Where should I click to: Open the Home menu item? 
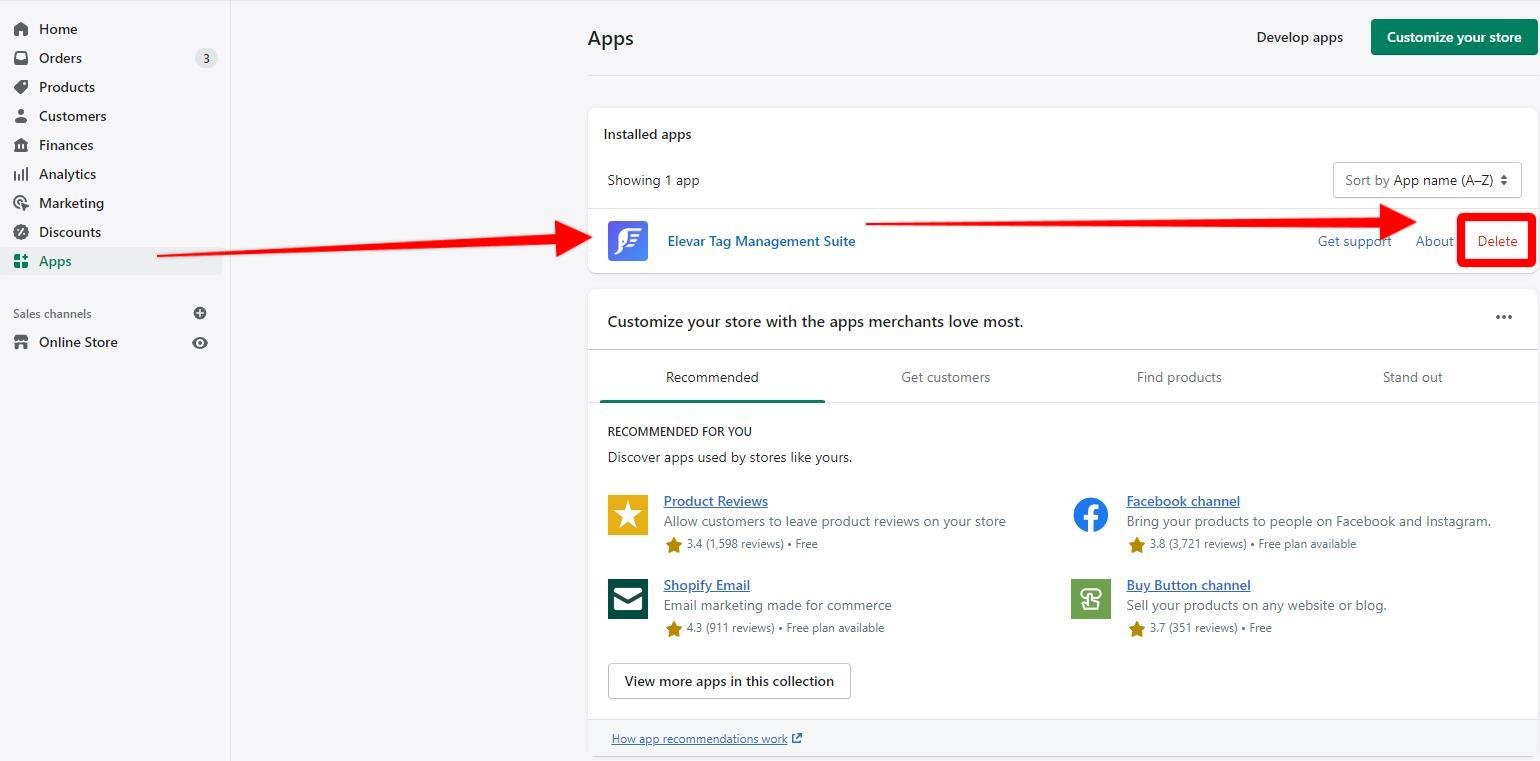58,29
